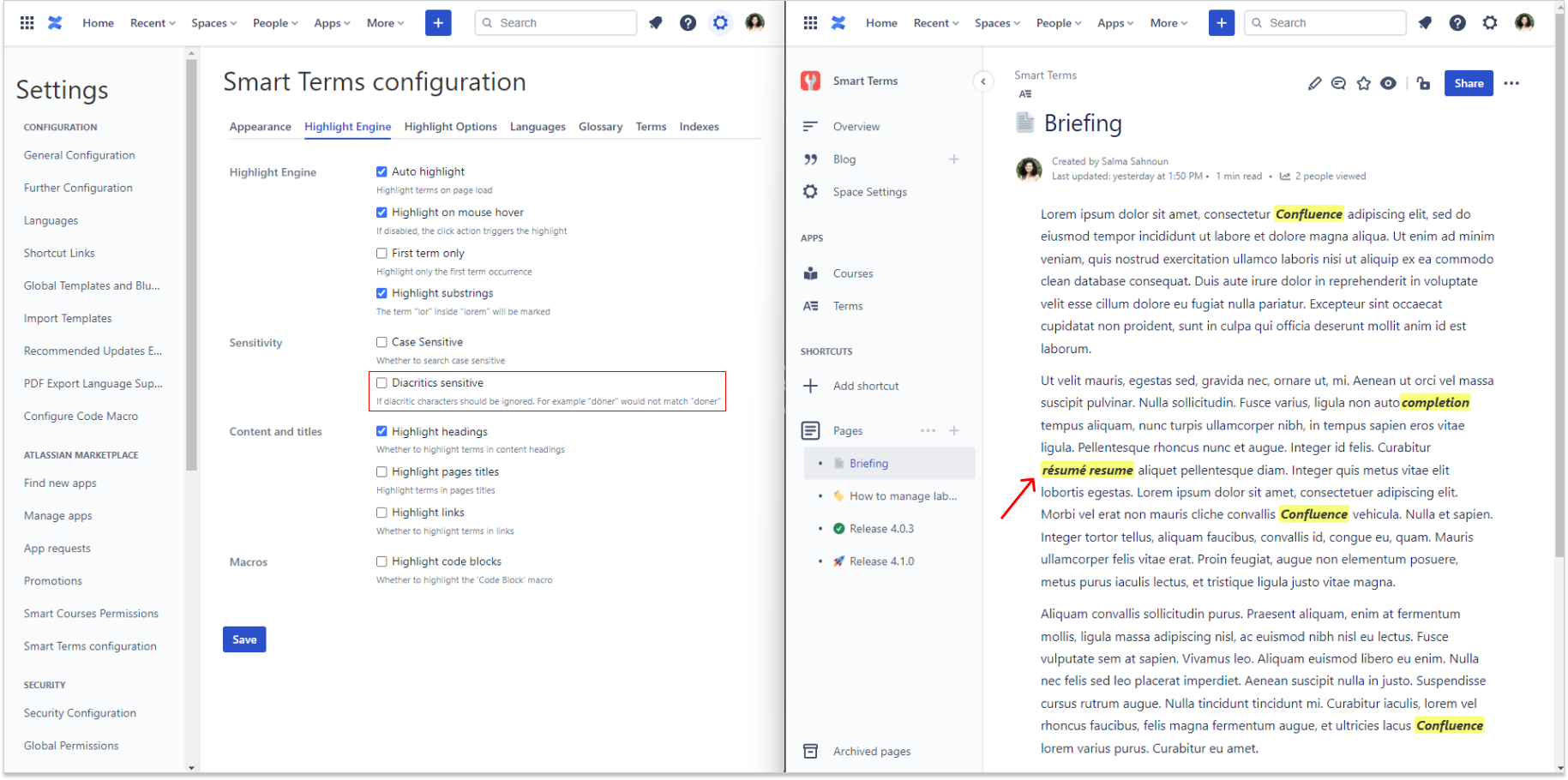Open inline comments icon on Briefing page
Screen dimensions: 1568x780
[x=1338, y=83]
